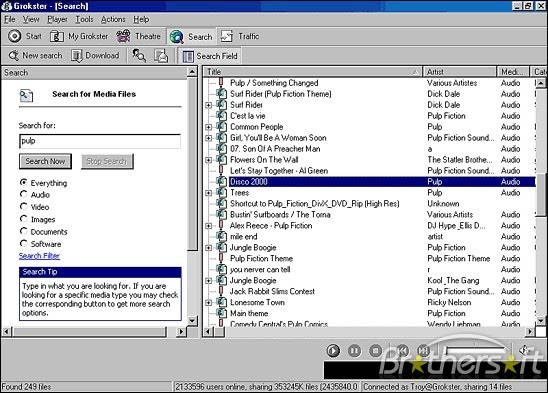This screenshot has height=393, width=548.
Task: Open the Start page icon
Action: (15, 36)
